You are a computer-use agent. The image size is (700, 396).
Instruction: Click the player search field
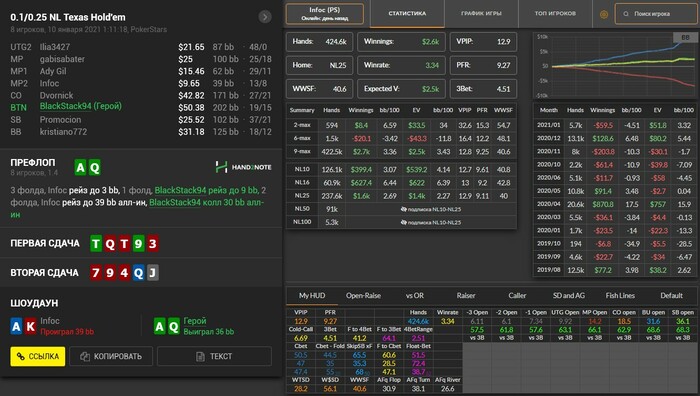[655, 14]
